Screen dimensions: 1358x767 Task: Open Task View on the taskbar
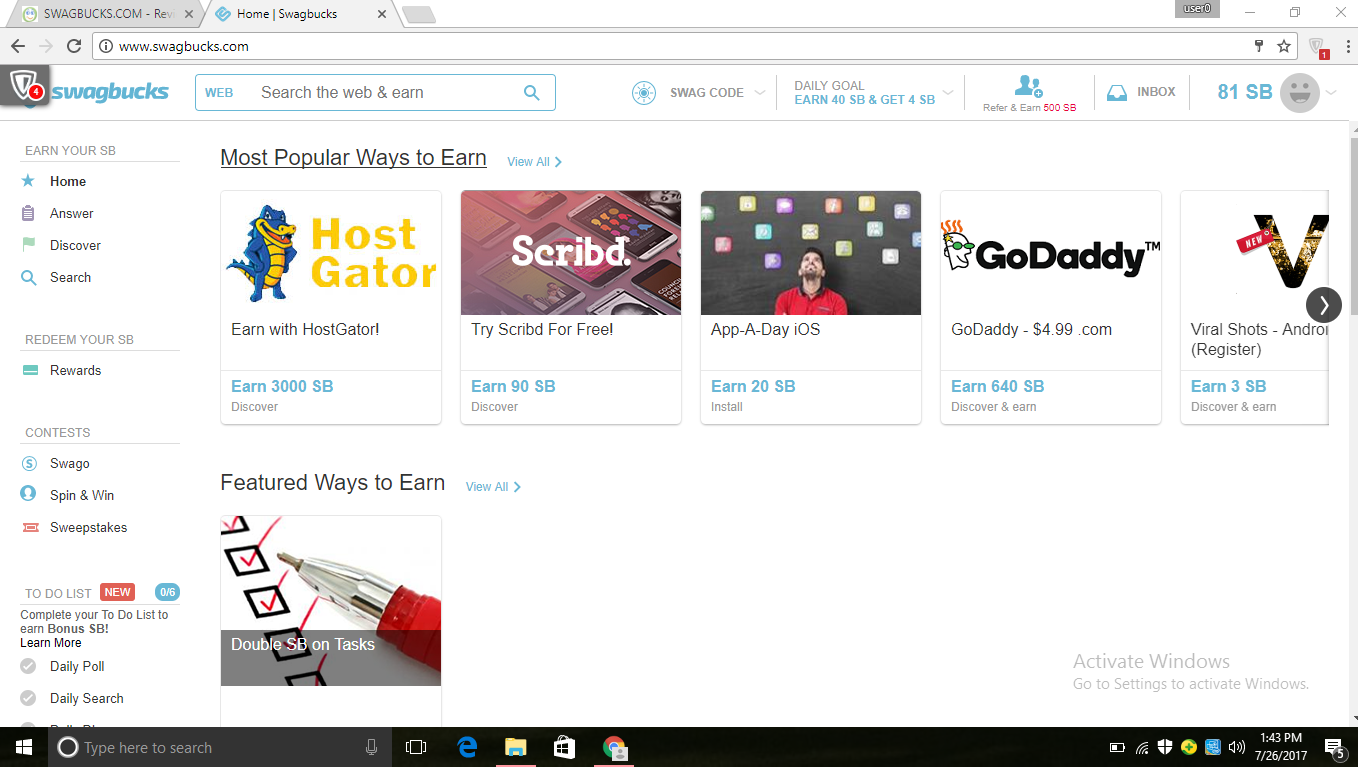click(x=416, y=747)
